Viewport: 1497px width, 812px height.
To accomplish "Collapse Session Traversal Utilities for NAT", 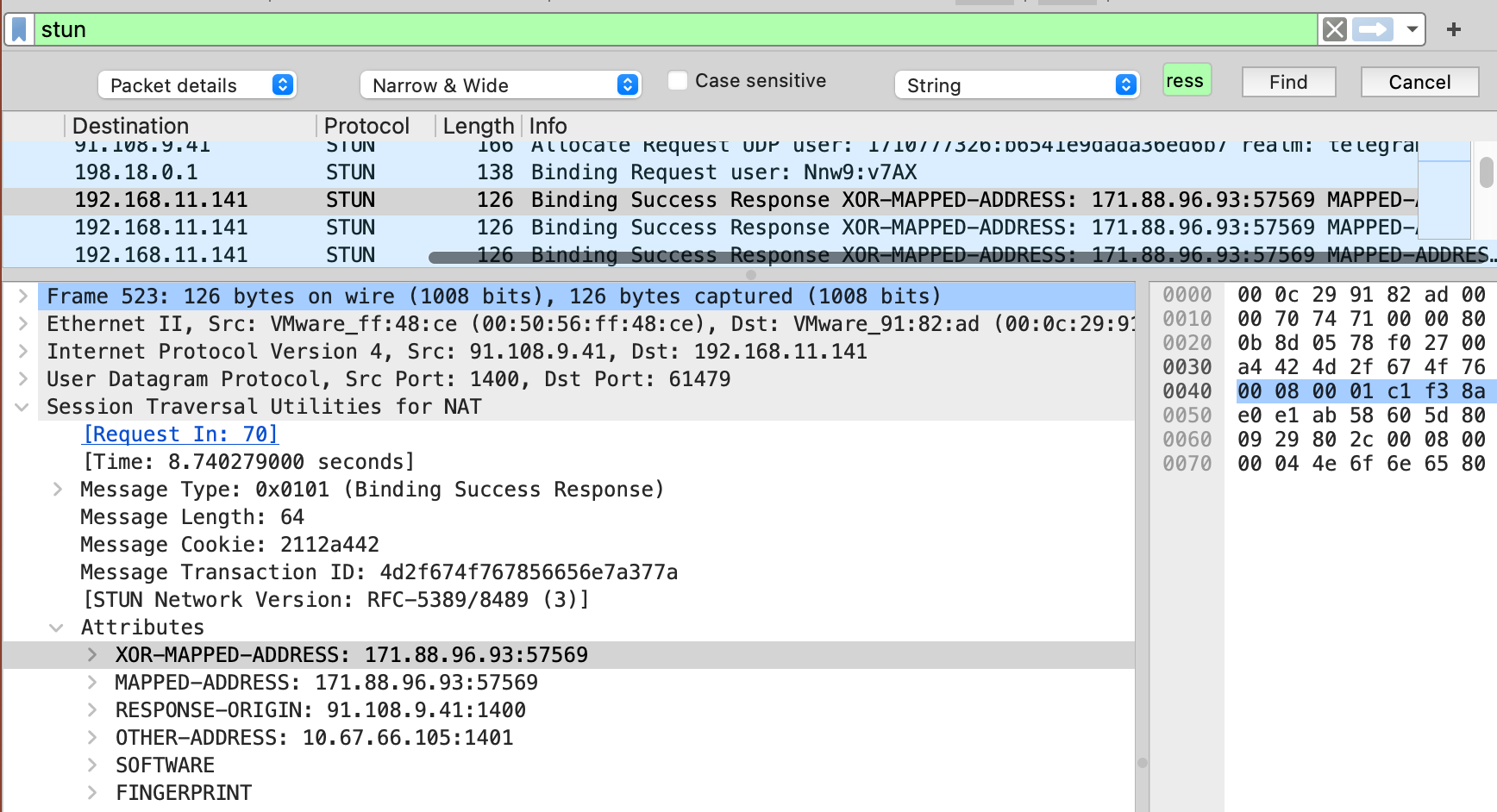I will tap(23, 407).
